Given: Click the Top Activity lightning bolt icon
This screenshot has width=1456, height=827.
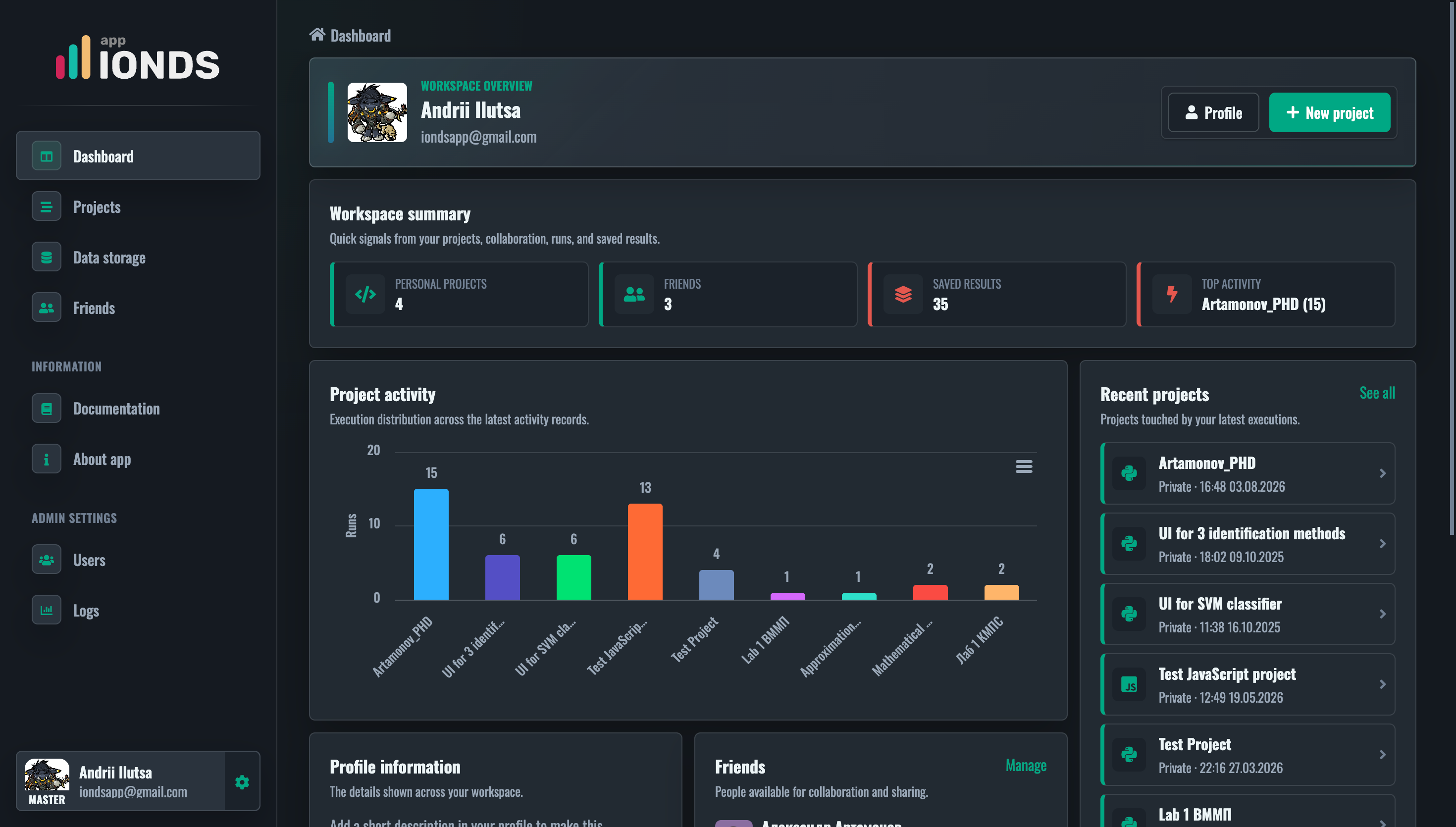Looking at the screenshot, I should pos(1172,294).
